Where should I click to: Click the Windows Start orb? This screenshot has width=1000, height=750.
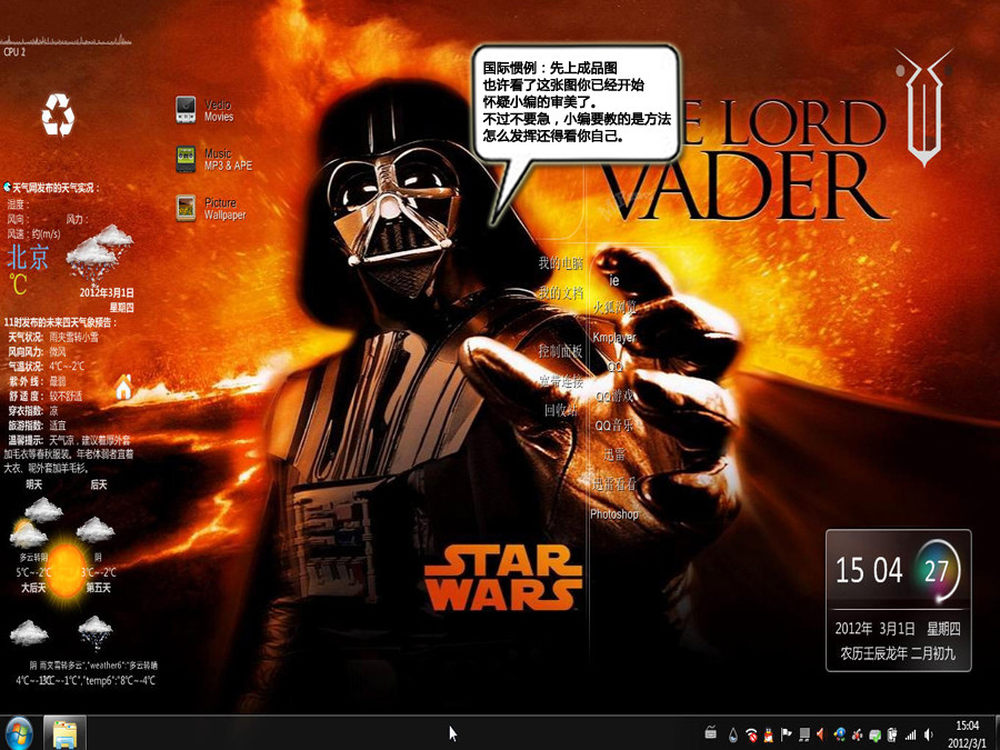(20, 731)
